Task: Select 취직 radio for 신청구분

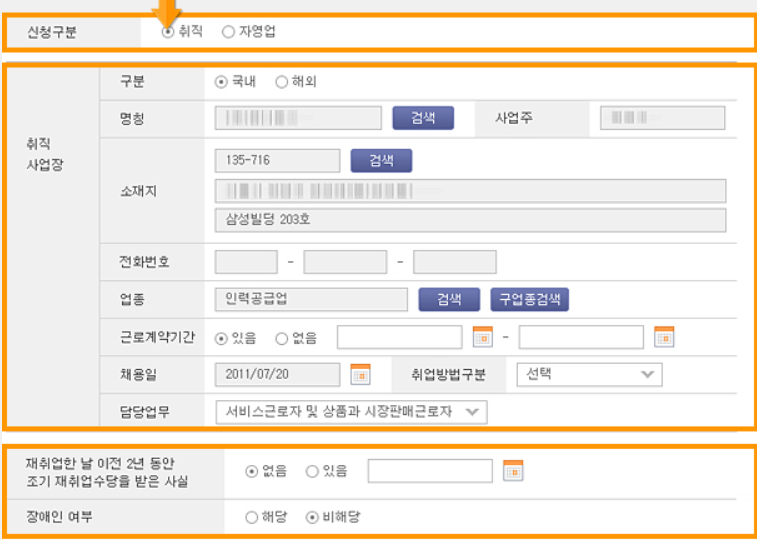Action: point(168,32)
